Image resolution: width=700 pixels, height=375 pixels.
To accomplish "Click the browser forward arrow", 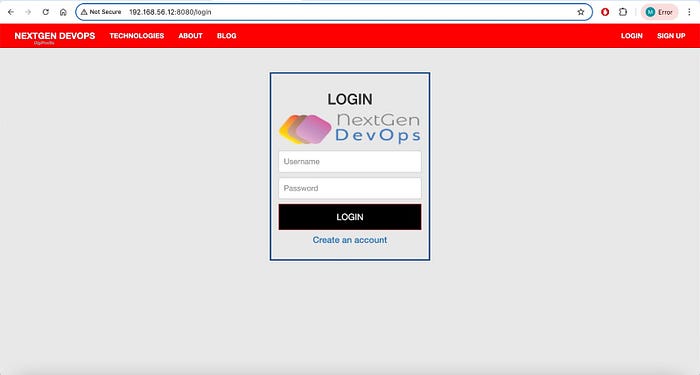I will point(28,12).
